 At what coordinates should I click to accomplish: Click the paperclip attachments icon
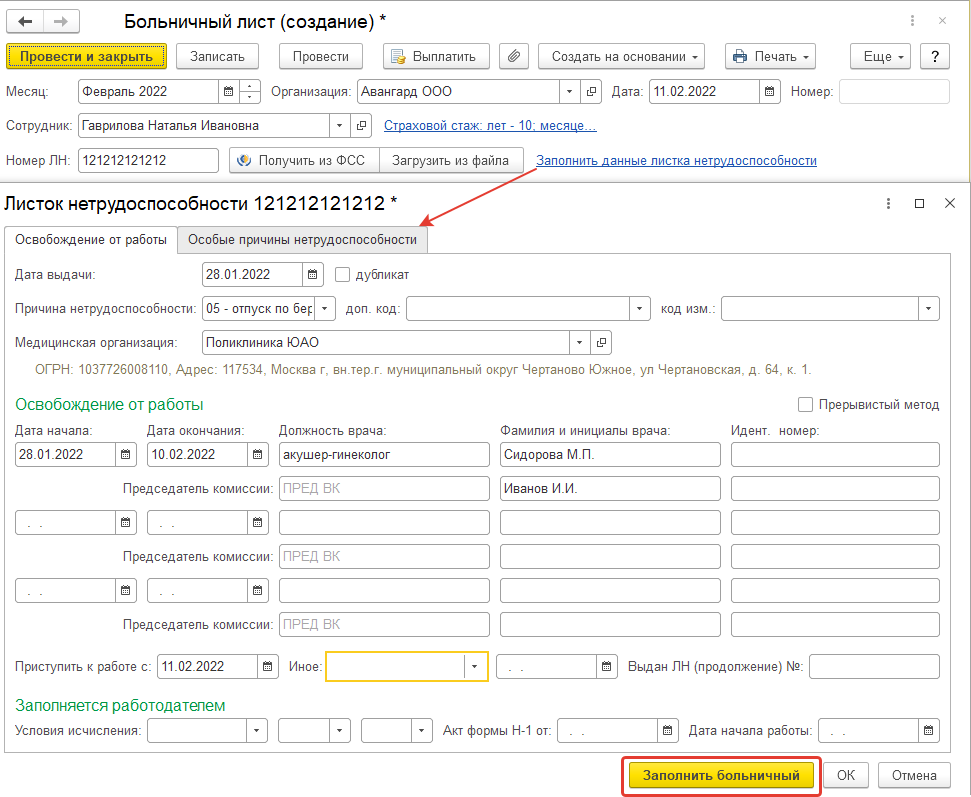[x=514, y=56]
